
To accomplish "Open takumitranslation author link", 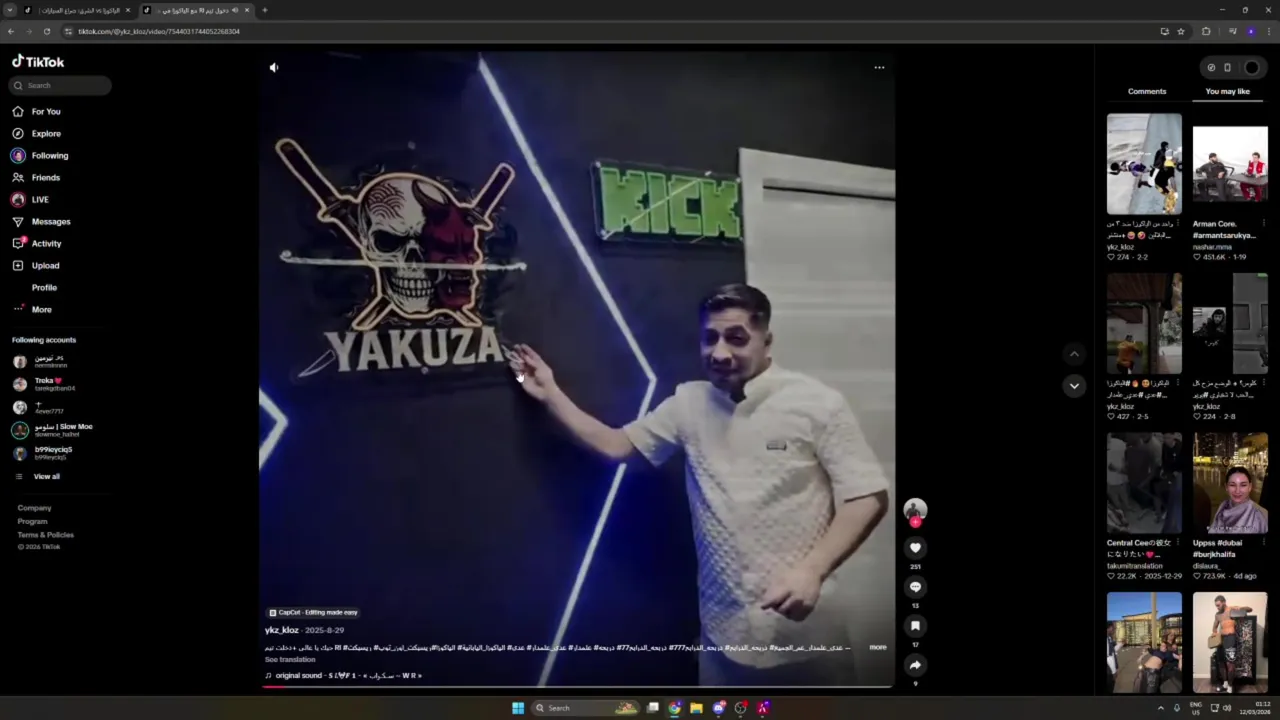I will [x=1134, y=566].
